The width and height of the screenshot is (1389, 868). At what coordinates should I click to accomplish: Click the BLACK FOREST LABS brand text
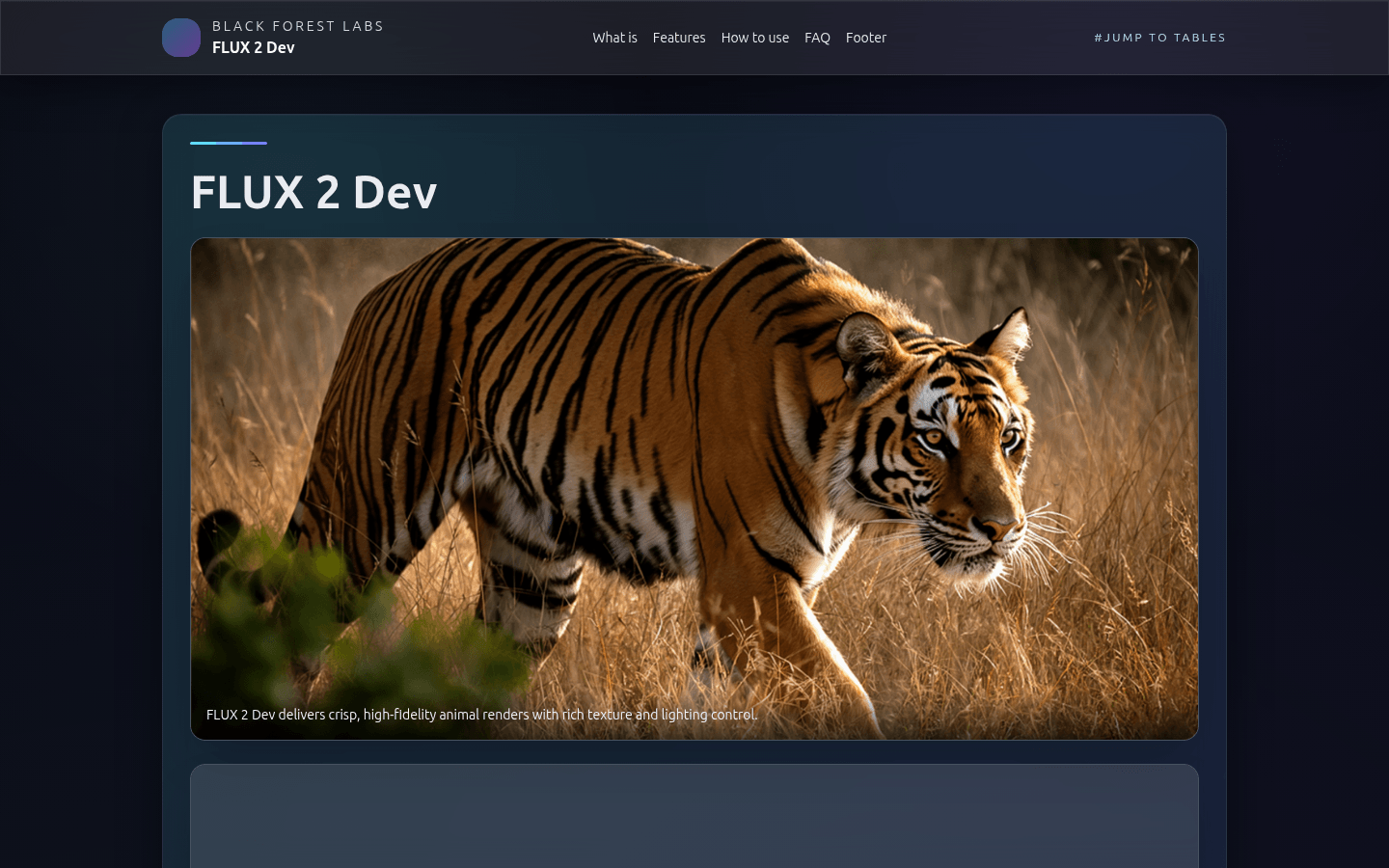tap(298, 26)
